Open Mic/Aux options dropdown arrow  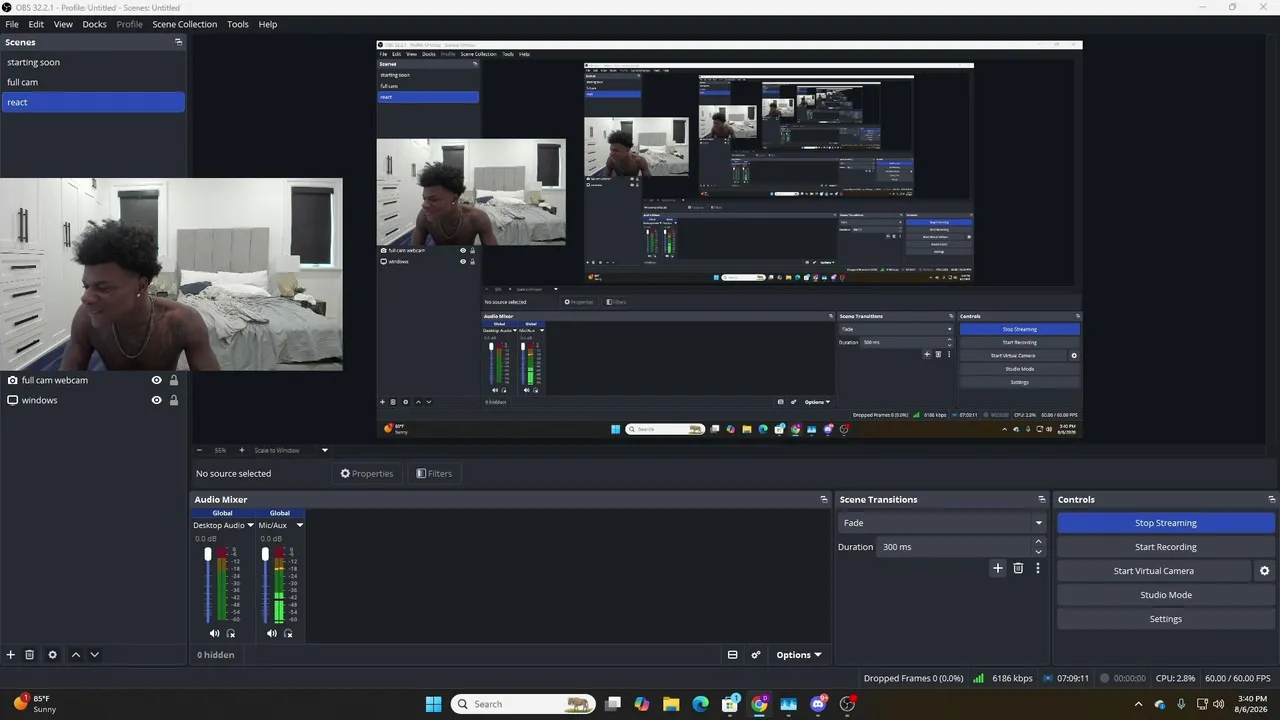click(299, 525)
